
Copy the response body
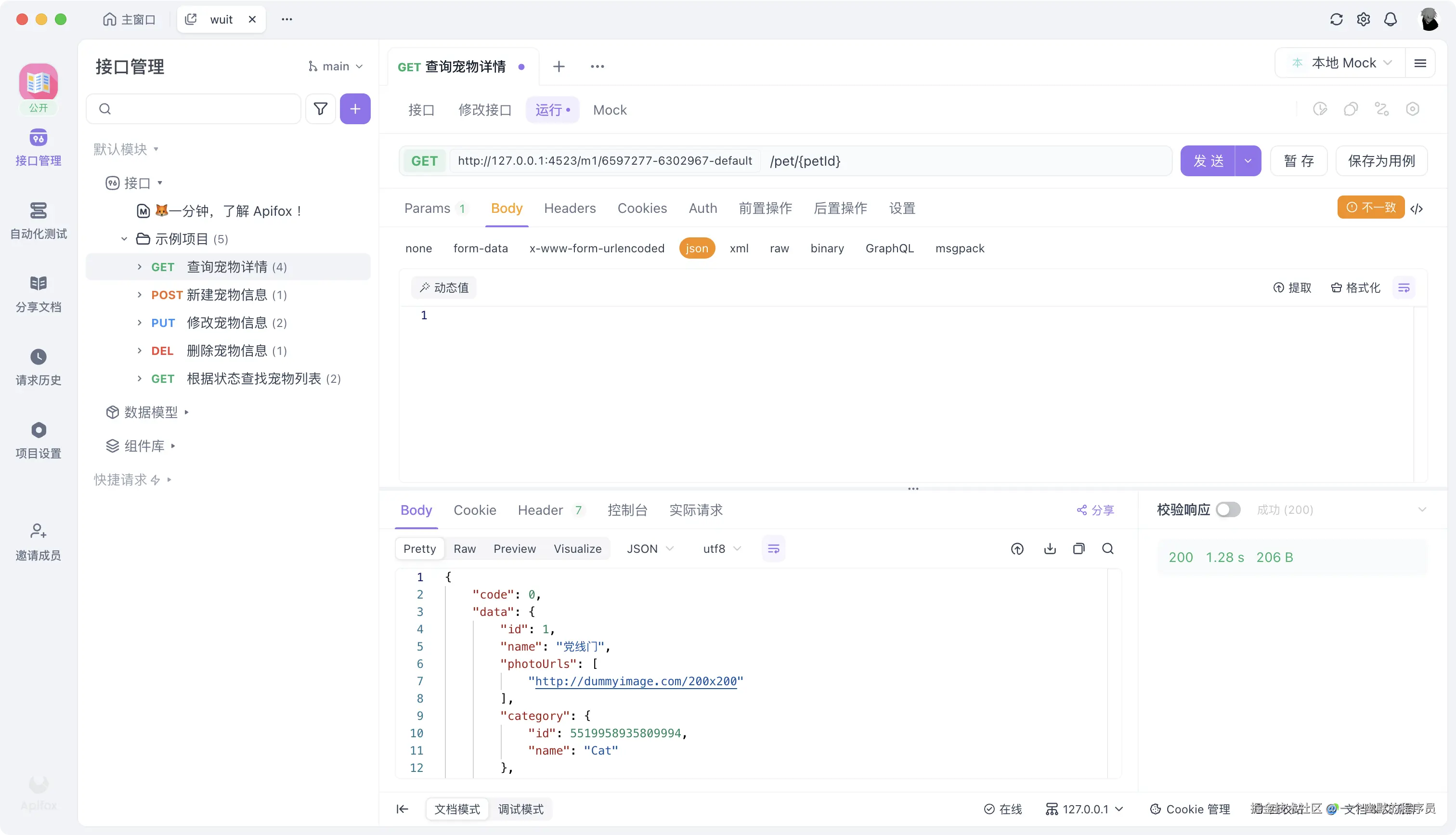(x=1079, y=548)
